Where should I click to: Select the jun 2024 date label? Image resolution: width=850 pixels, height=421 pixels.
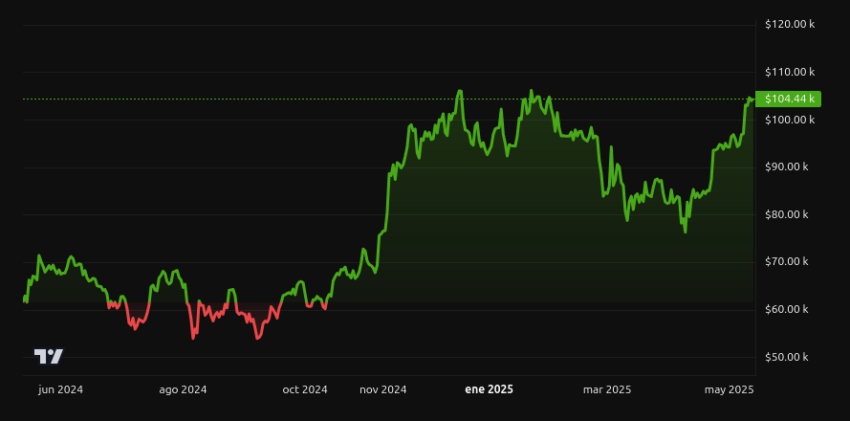pos(60,390)
